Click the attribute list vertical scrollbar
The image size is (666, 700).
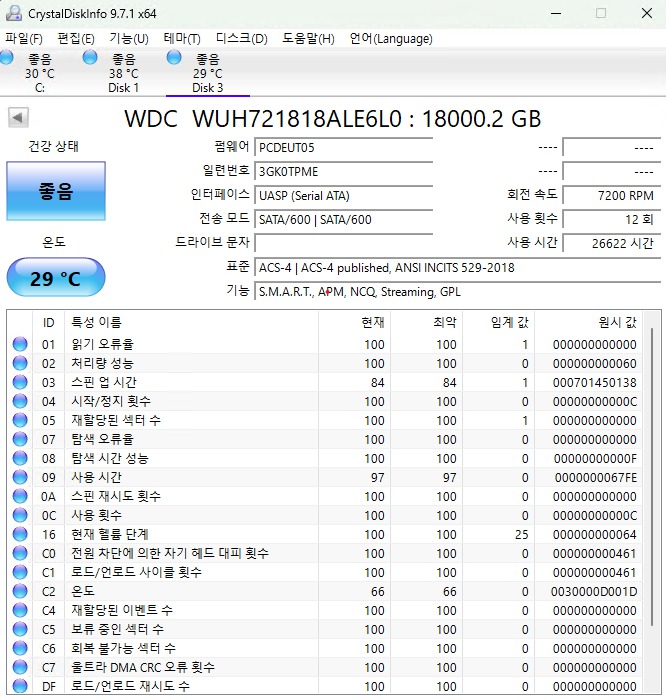coord(652,502)
